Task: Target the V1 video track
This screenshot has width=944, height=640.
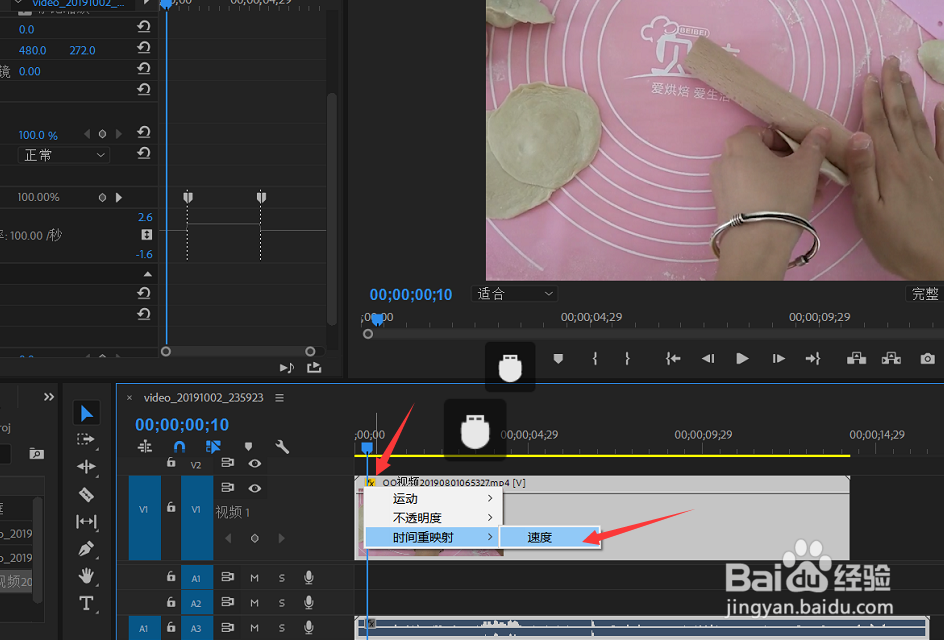Action: [x=196, y=509]
